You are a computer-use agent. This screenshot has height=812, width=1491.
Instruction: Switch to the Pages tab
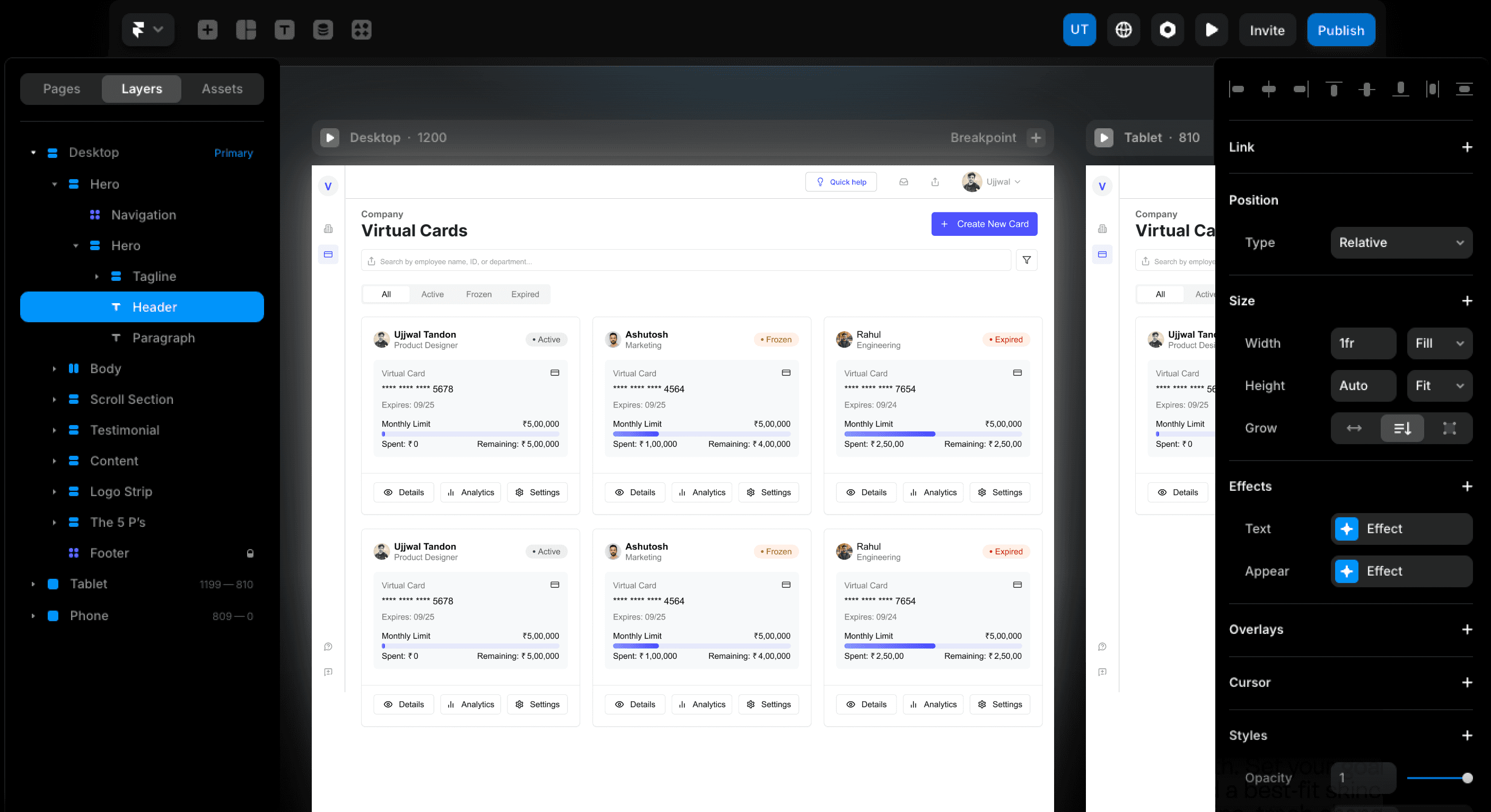pos(62,89)
